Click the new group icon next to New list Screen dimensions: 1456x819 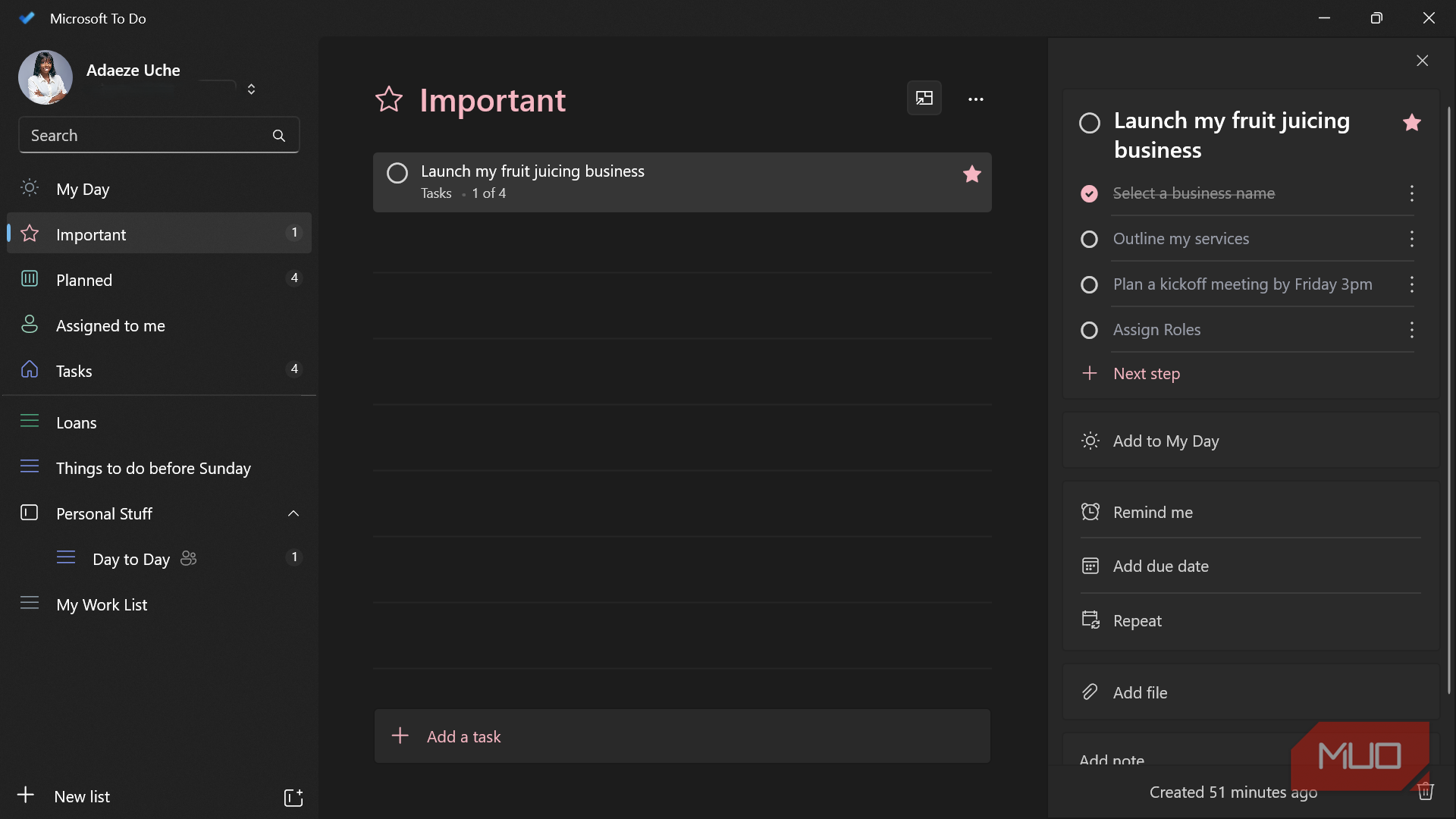(293, 797)
